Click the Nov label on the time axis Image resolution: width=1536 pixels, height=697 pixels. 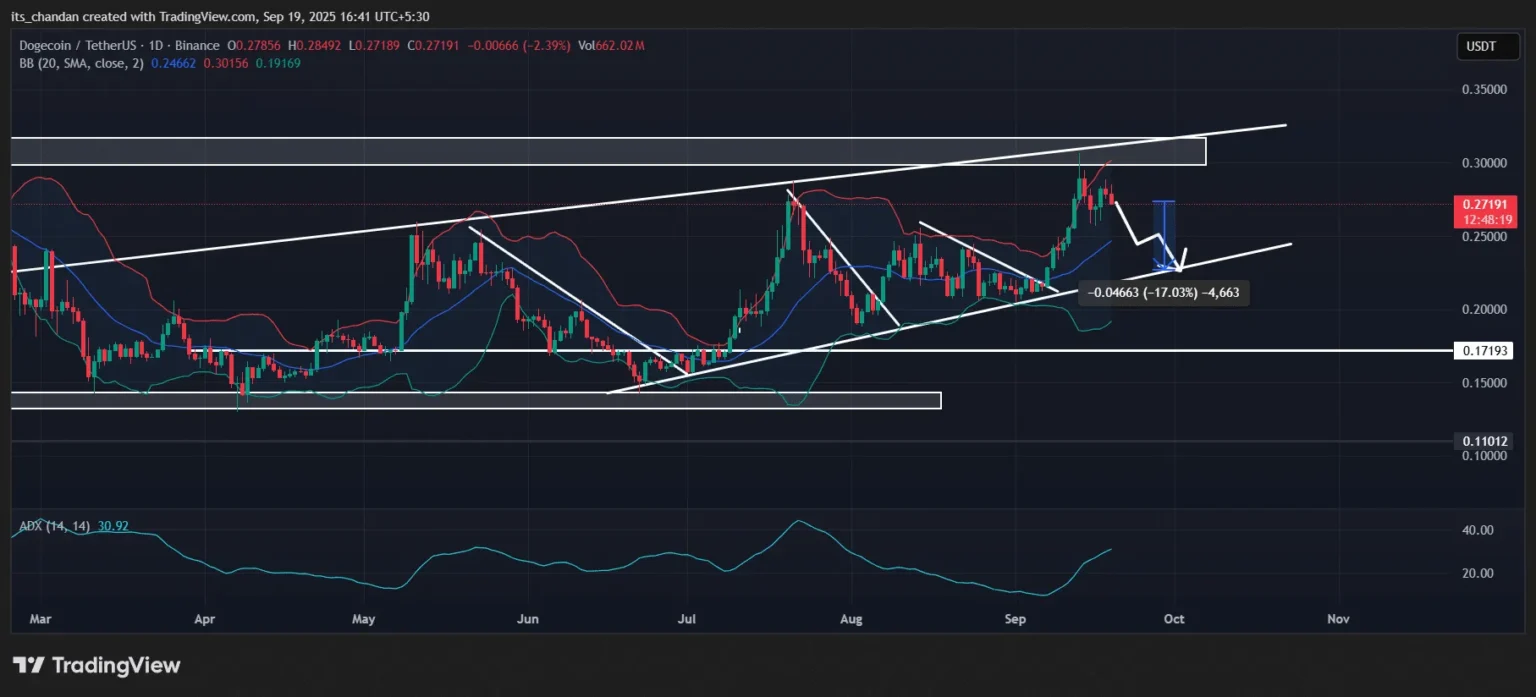tap(1338, 618)
